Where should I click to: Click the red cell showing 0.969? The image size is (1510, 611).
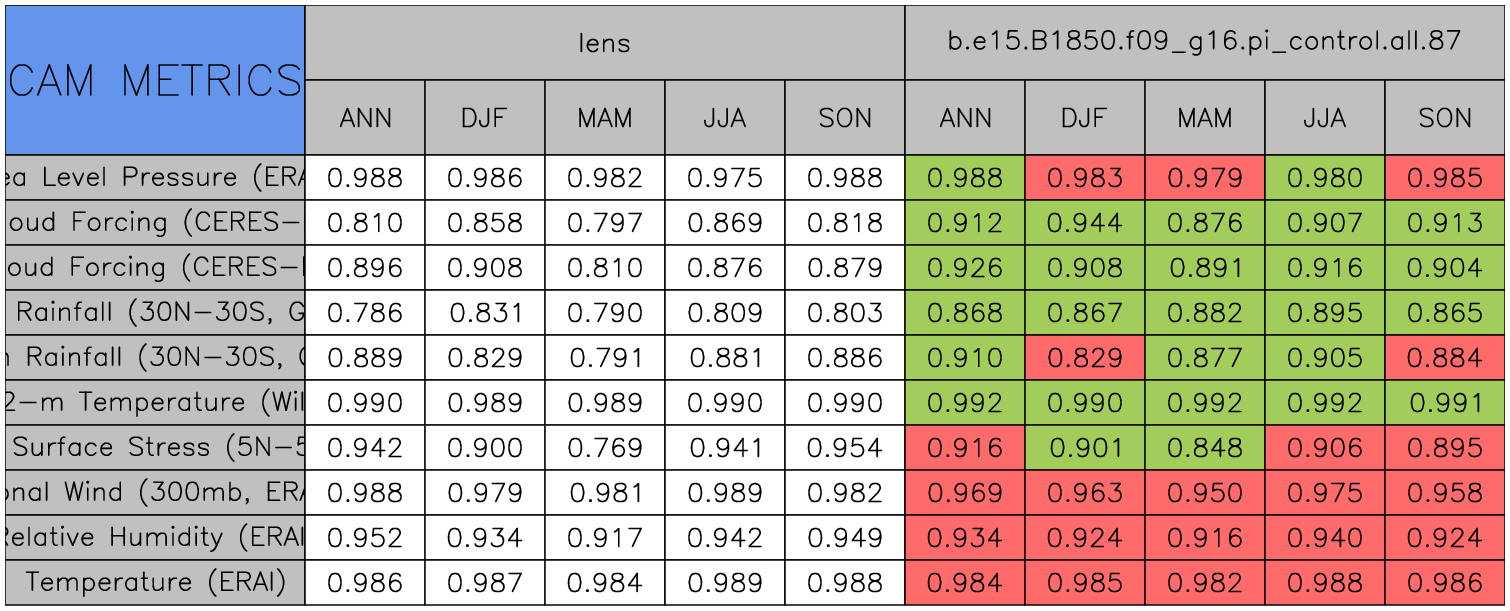click(x=965, y=493)
